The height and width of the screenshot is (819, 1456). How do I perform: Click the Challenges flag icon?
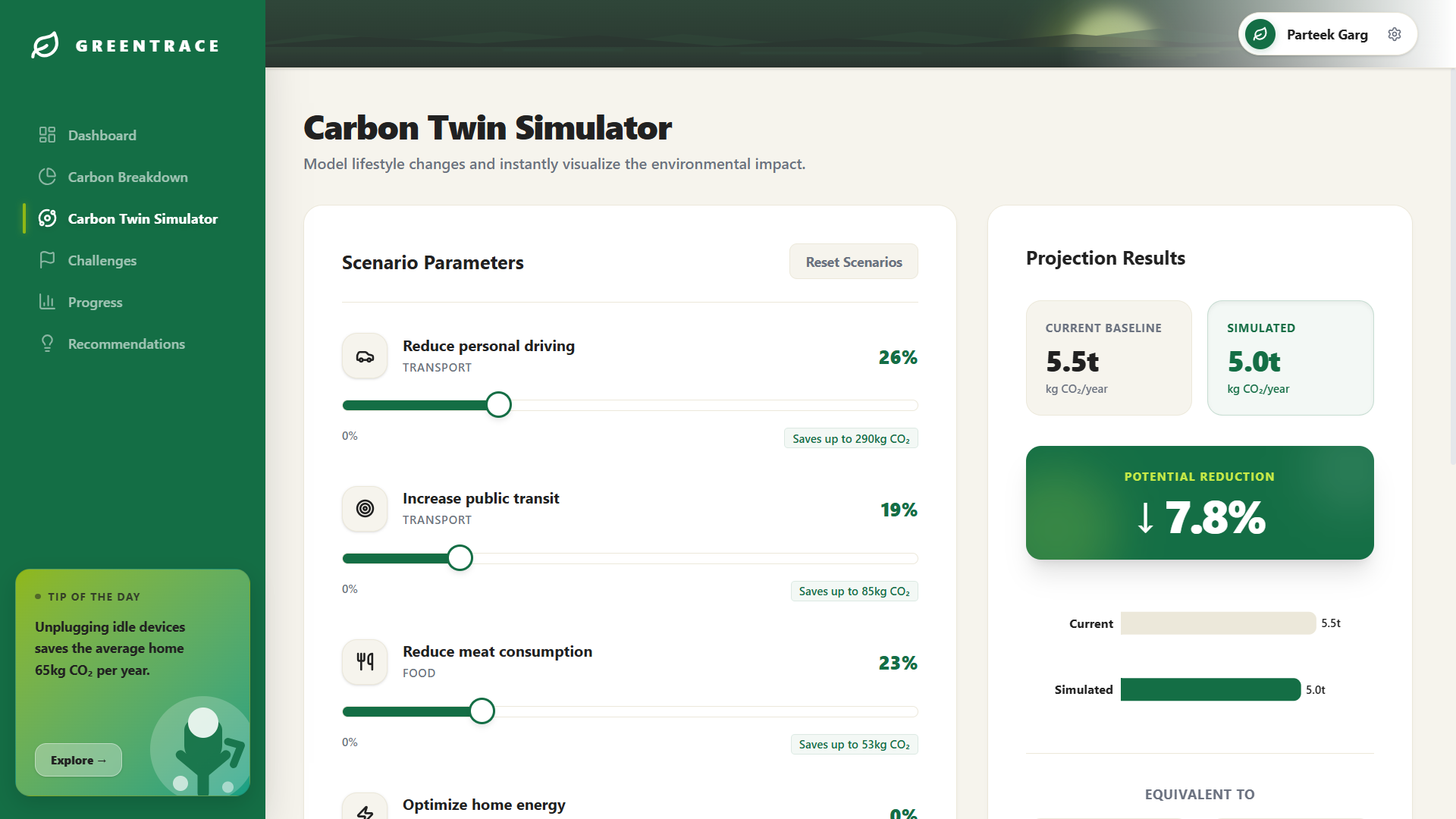pos(47,260)
